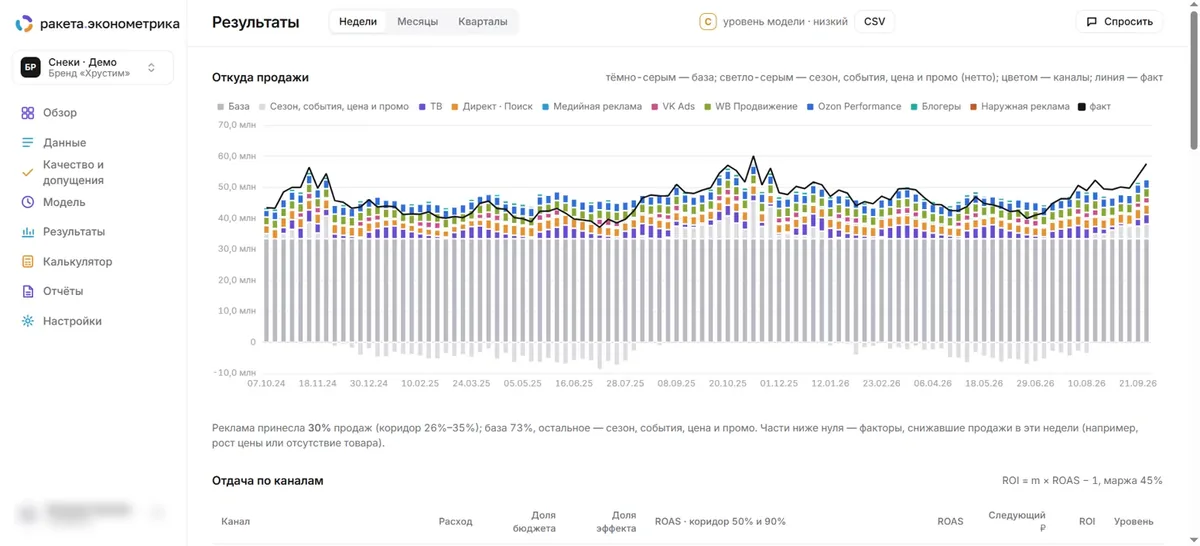
Task: Click the Следующий ₽ column header
Action: [x=1017, y=521]
